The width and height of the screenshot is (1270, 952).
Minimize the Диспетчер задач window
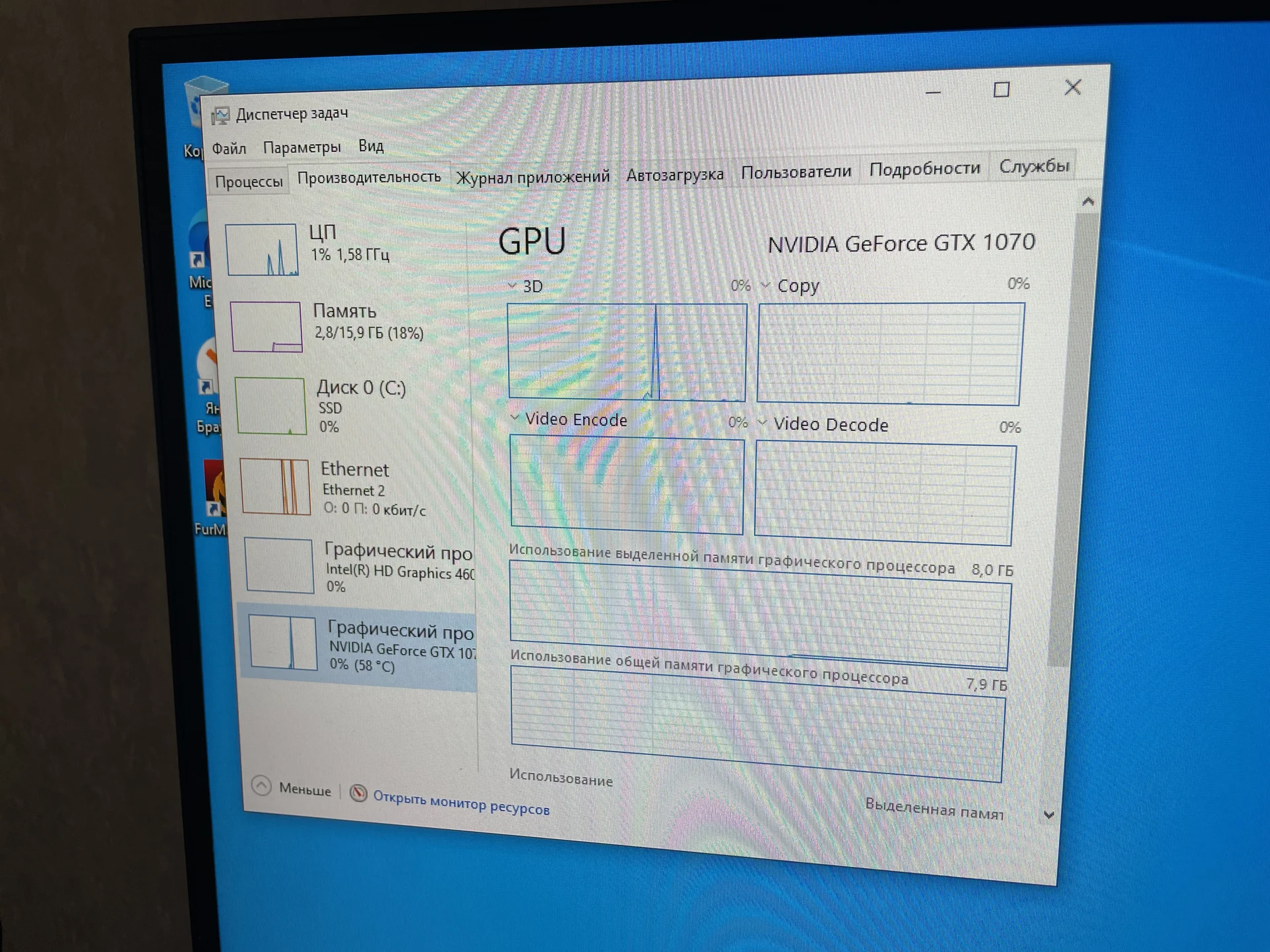933,93
